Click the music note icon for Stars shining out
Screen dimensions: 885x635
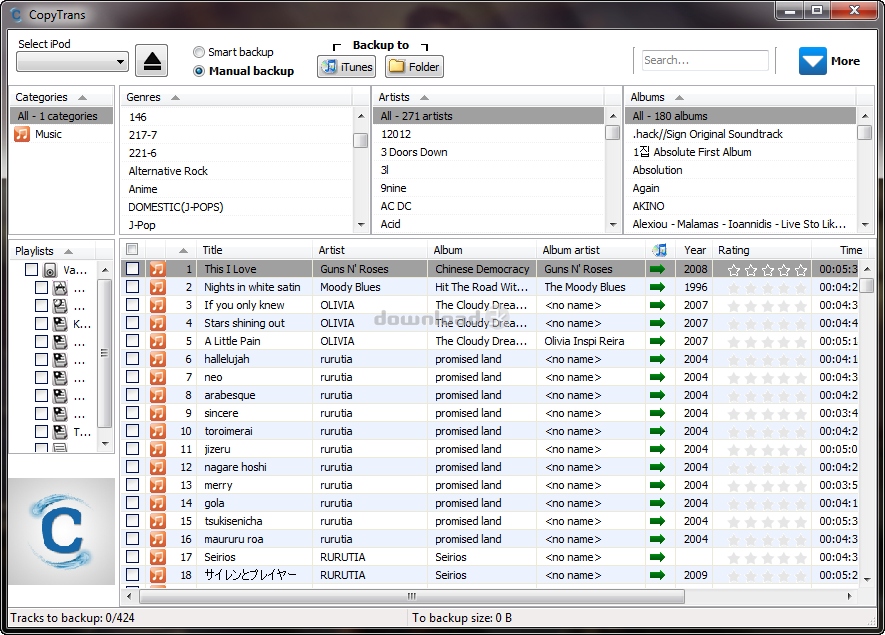157,323
